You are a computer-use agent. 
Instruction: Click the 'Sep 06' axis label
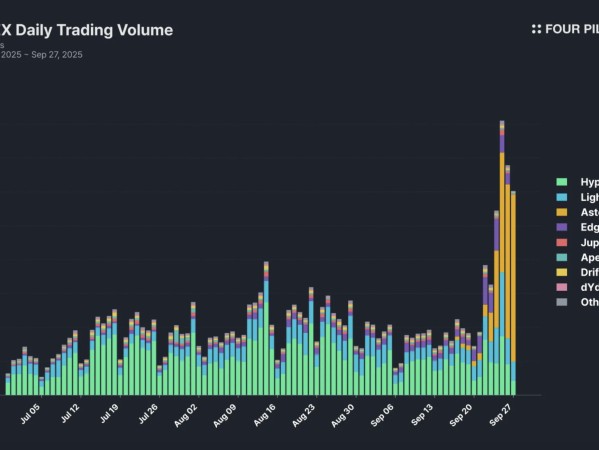(382, 415)
